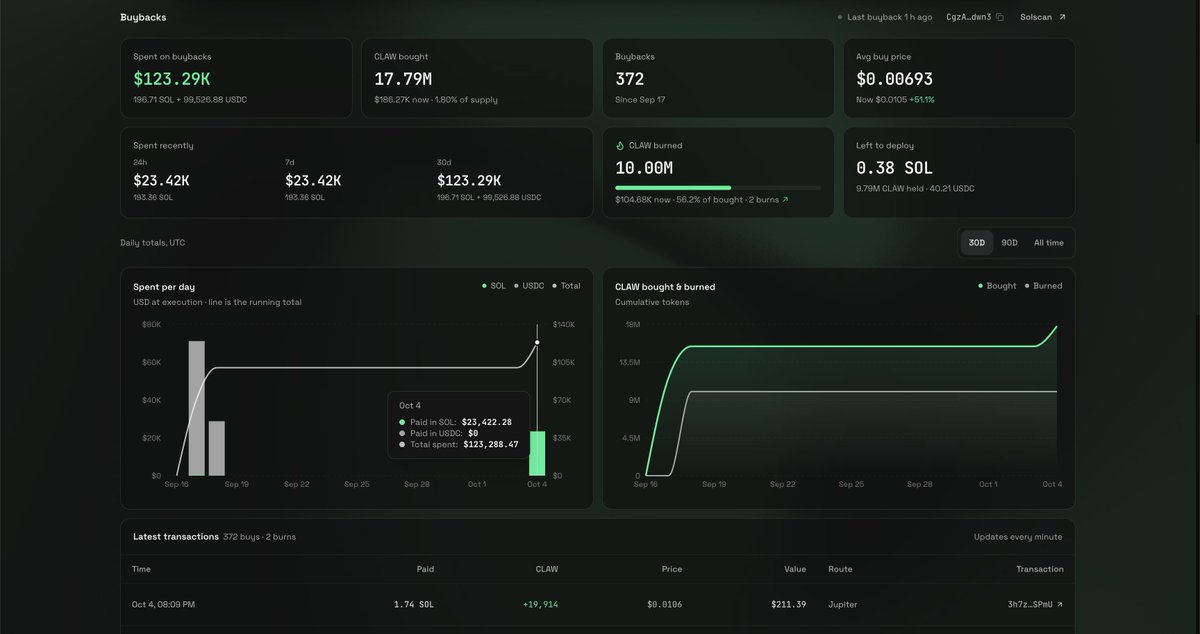Viewport: 1200px width, 634px height.
Task: Click the Time column header
Action: (x=142, y=569)
